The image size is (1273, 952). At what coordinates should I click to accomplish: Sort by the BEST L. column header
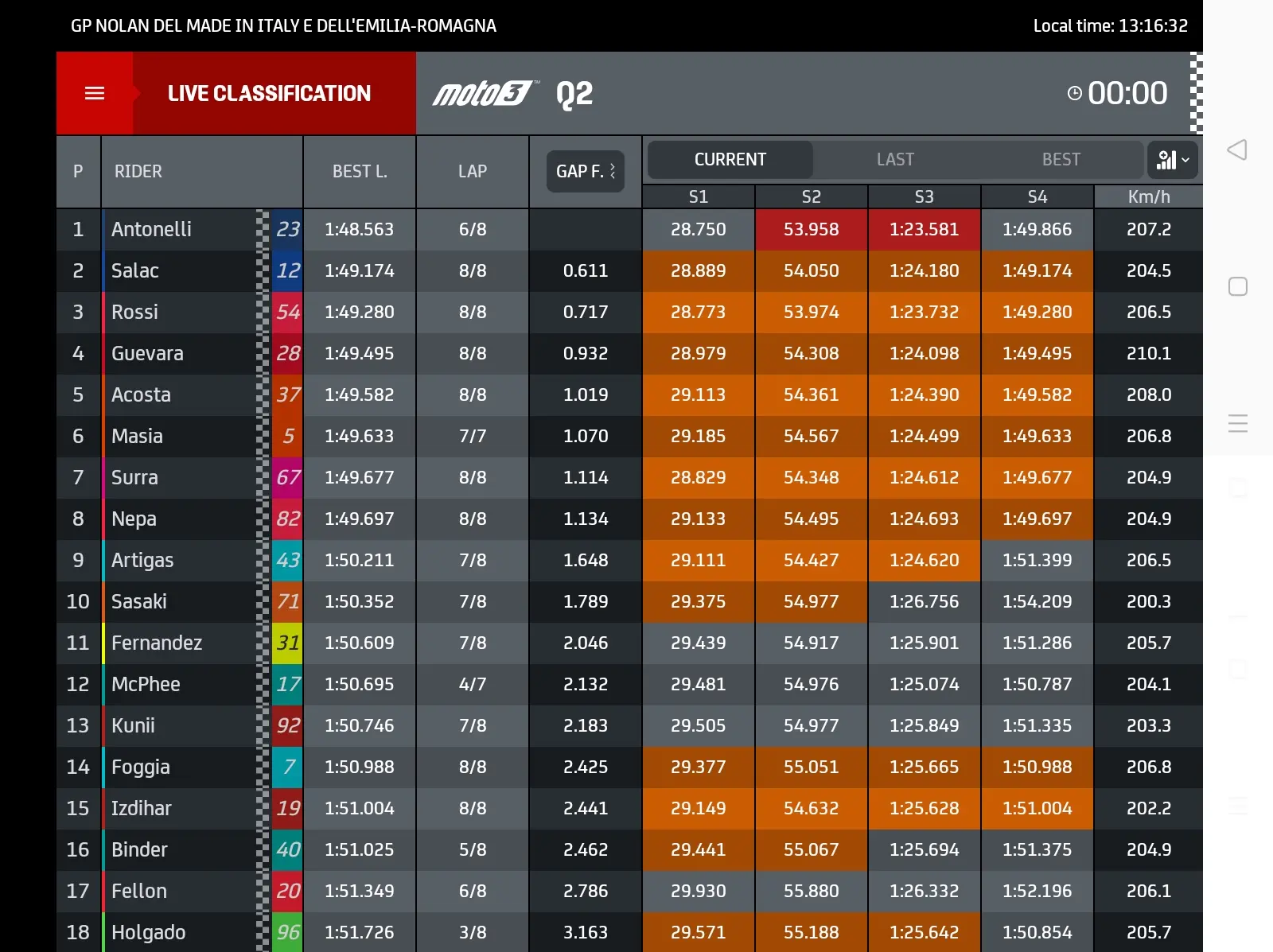coord(360,172)
